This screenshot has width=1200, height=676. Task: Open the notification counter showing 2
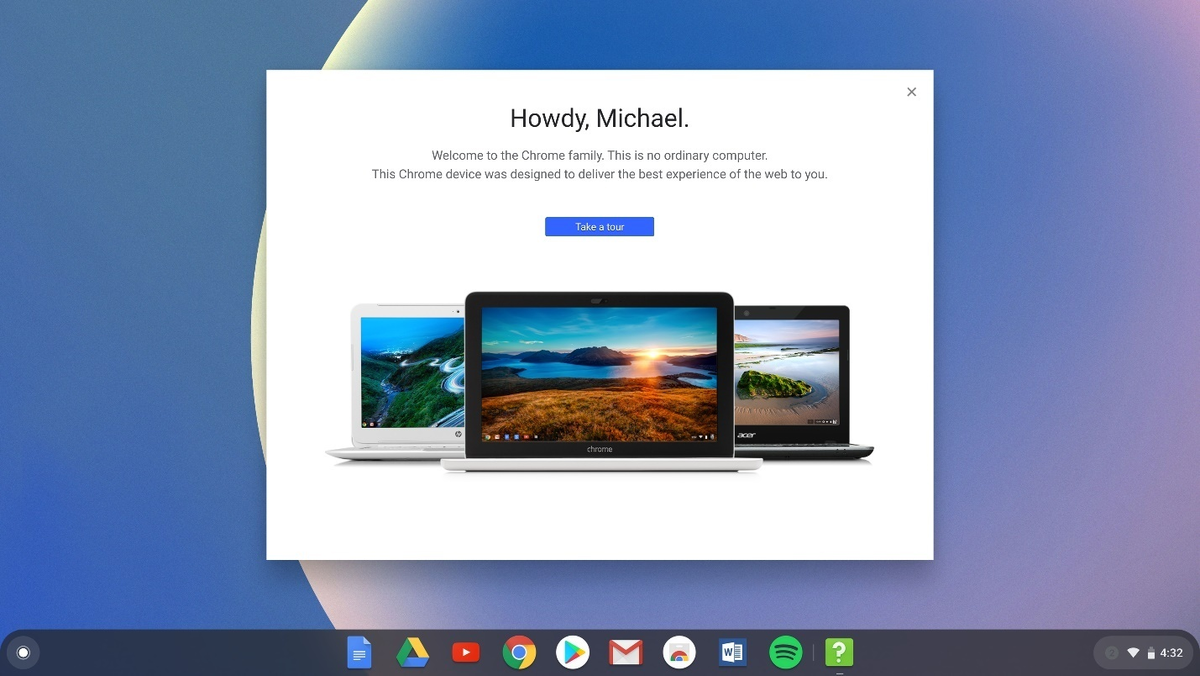click(x=1111, y=653)
